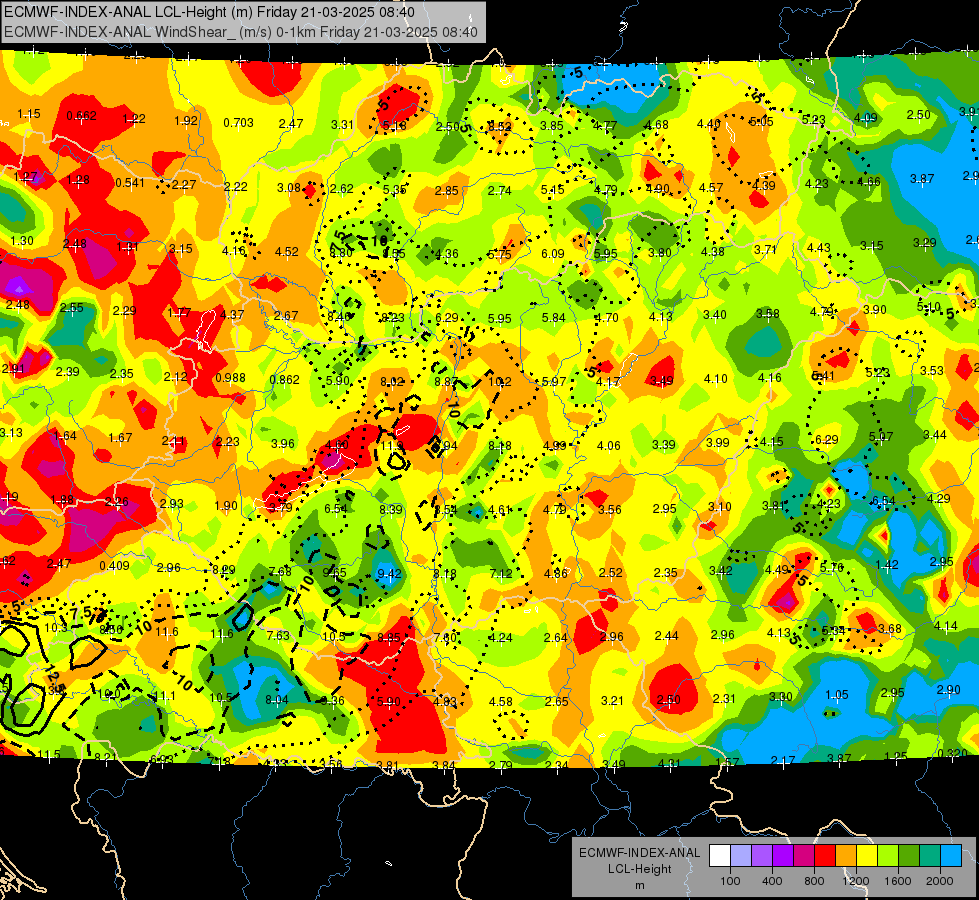Click the grid value 10.2
The width and height of the screenshot is (979, 900).
(499, 382)
